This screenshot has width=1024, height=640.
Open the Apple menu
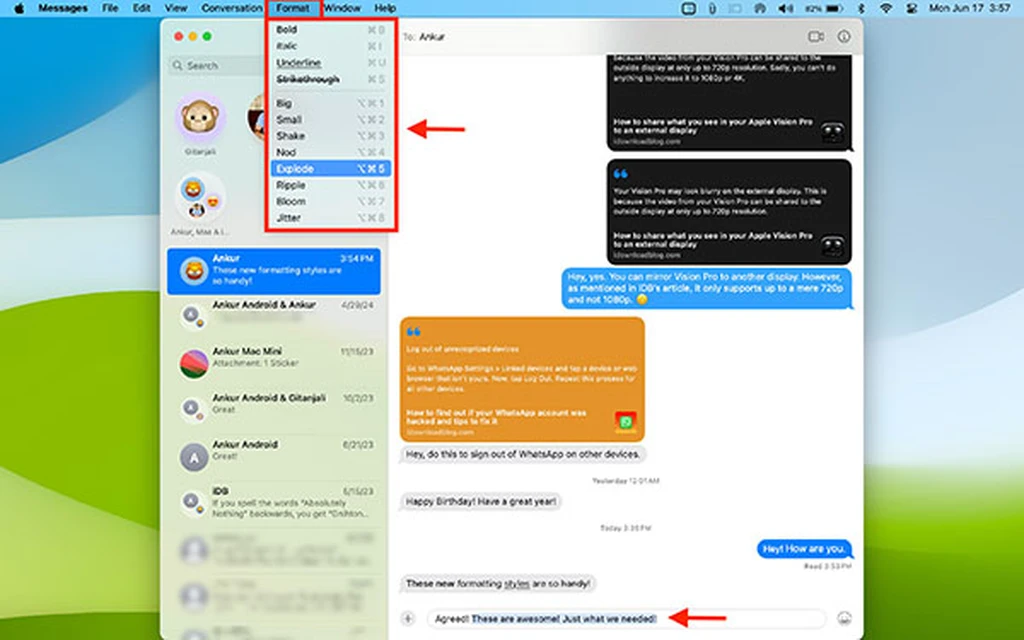pos(19,8)
